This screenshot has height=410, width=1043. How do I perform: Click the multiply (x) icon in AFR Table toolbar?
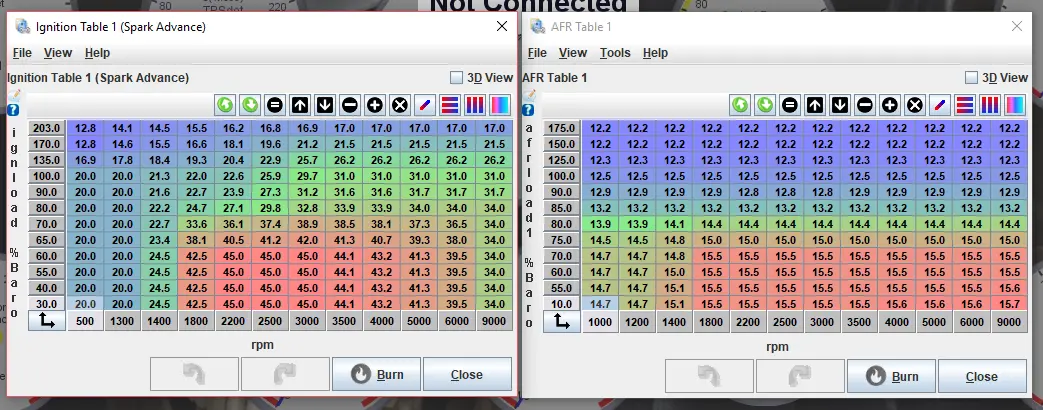click(x=915, y=105)
